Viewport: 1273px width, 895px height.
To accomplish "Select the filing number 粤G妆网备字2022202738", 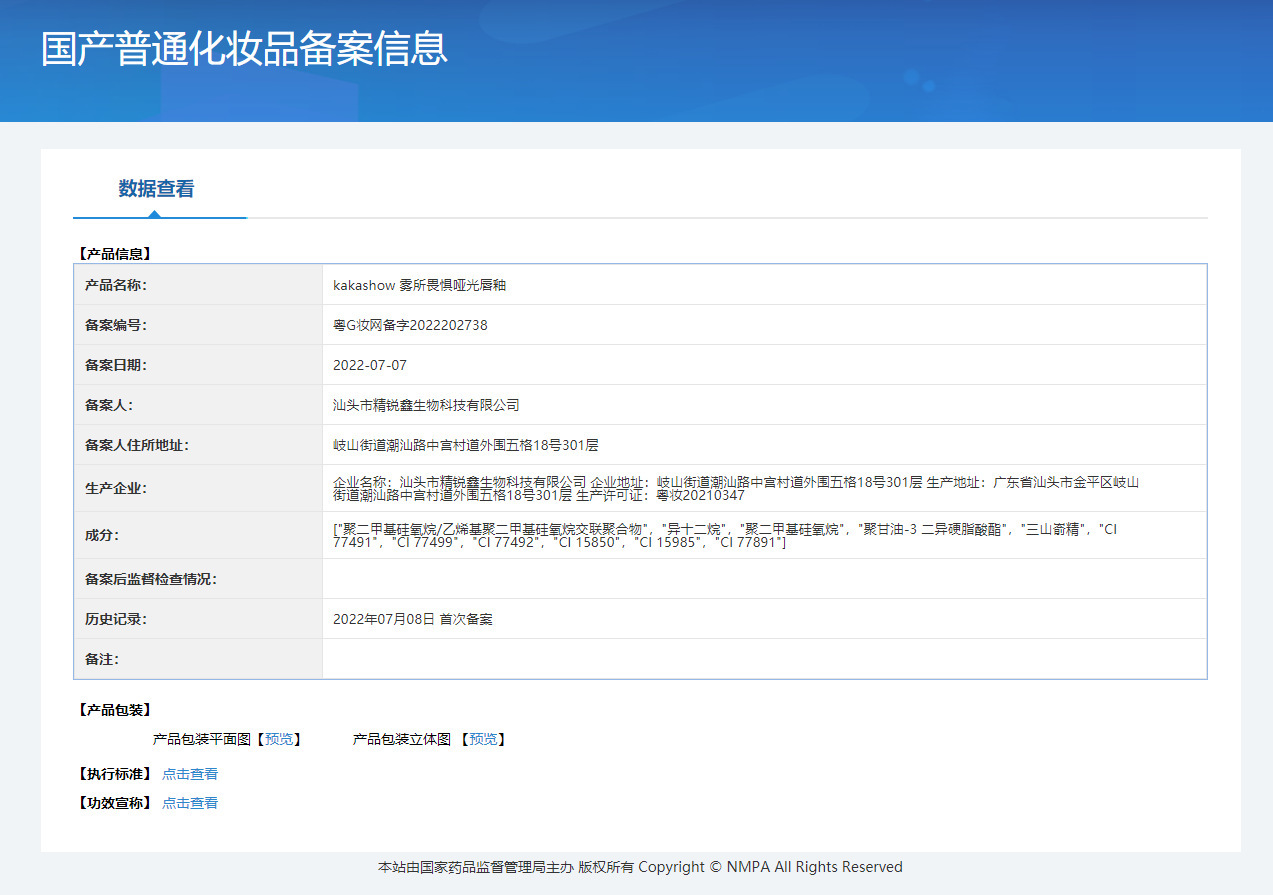I will (x=410, y=325).
